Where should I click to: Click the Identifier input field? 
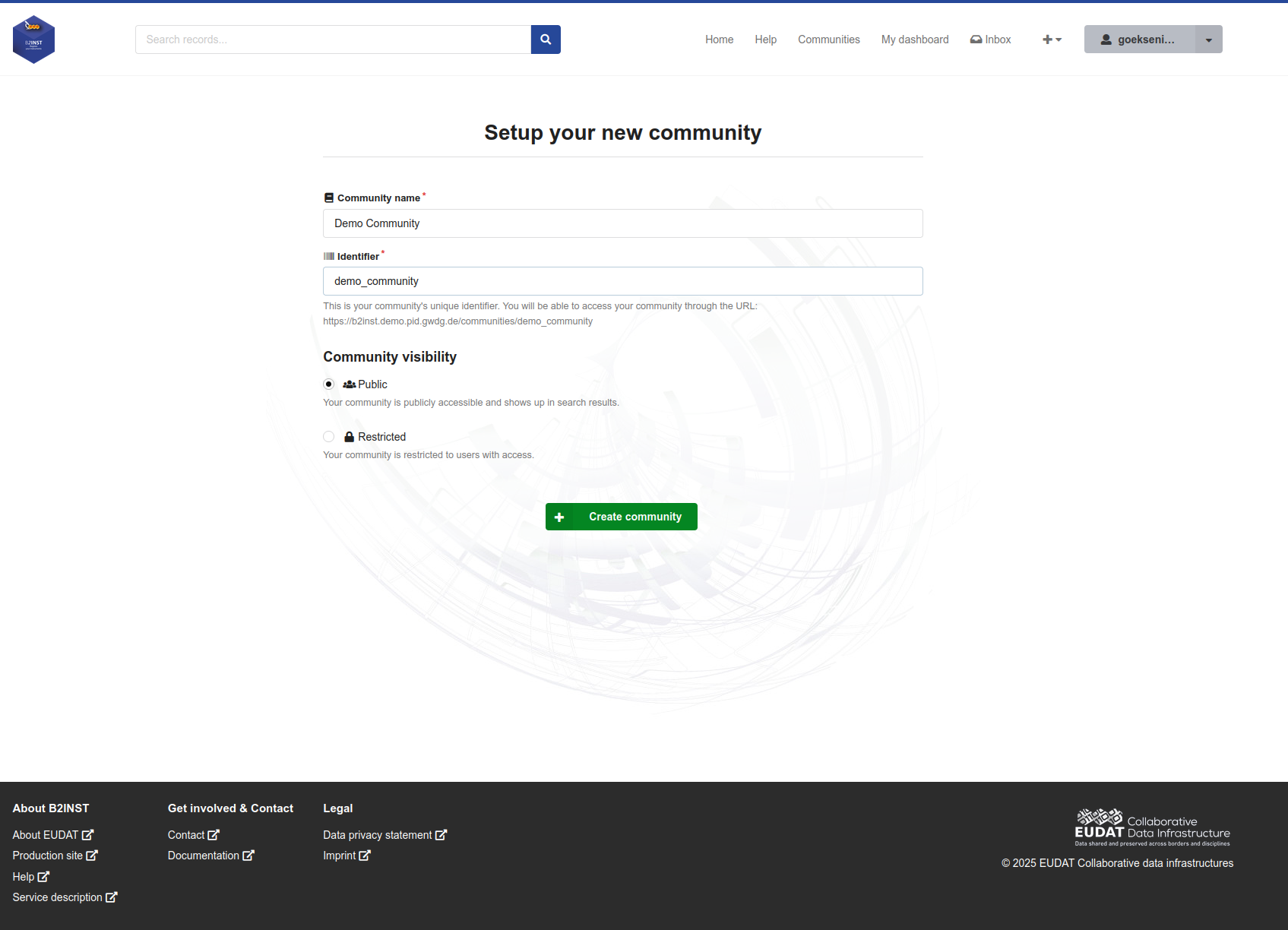[623, 281]
